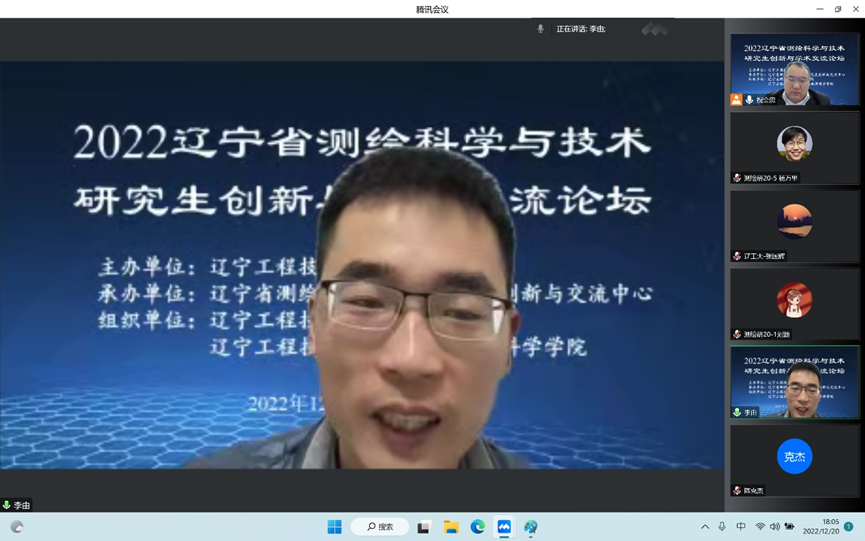Open Task View from the taskbar

pyautogui.click(x=424, y=527)
